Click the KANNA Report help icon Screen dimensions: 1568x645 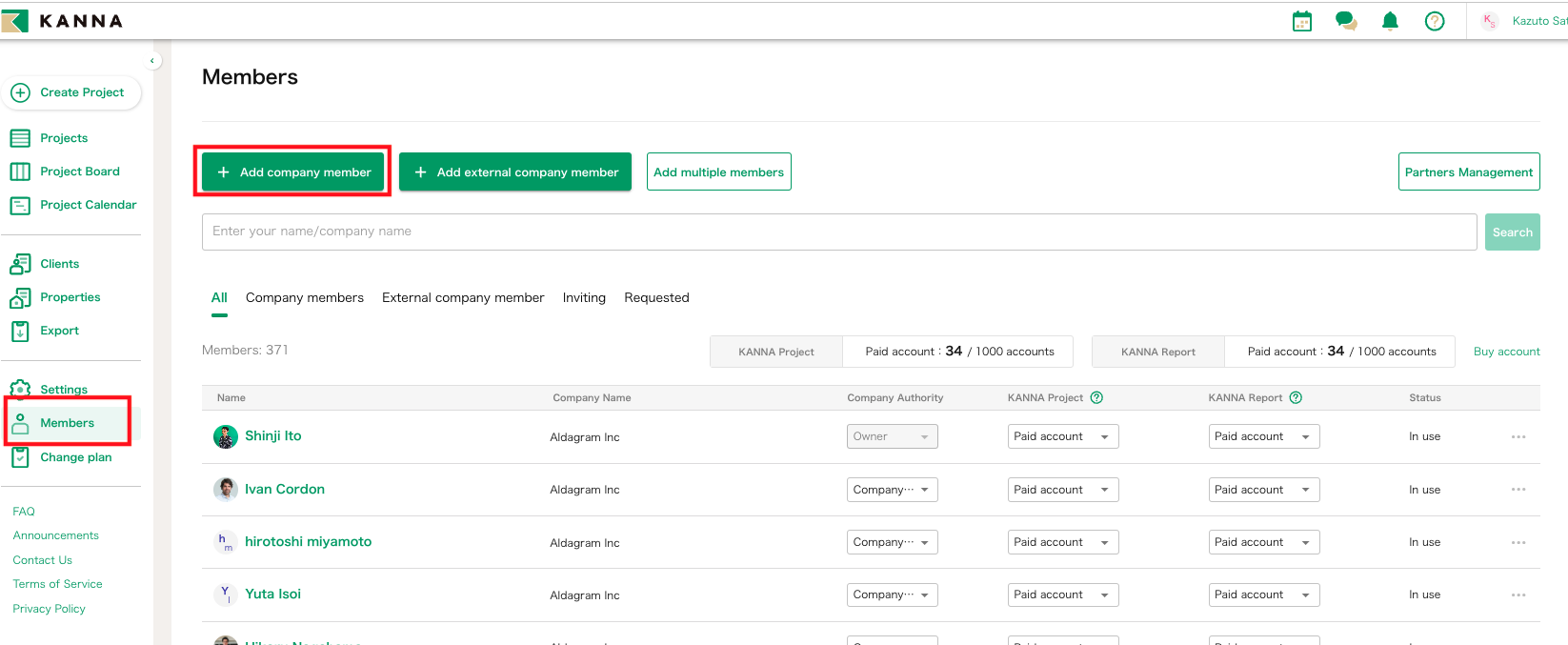1296,397
